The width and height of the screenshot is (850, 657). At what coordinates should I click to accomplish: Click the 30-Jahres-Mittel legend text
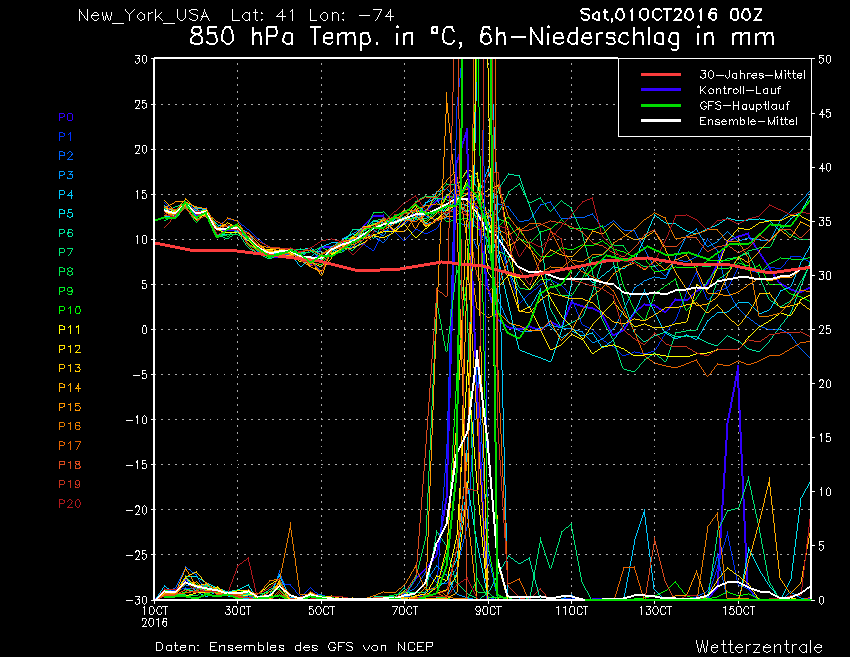(x=752, y=75)
